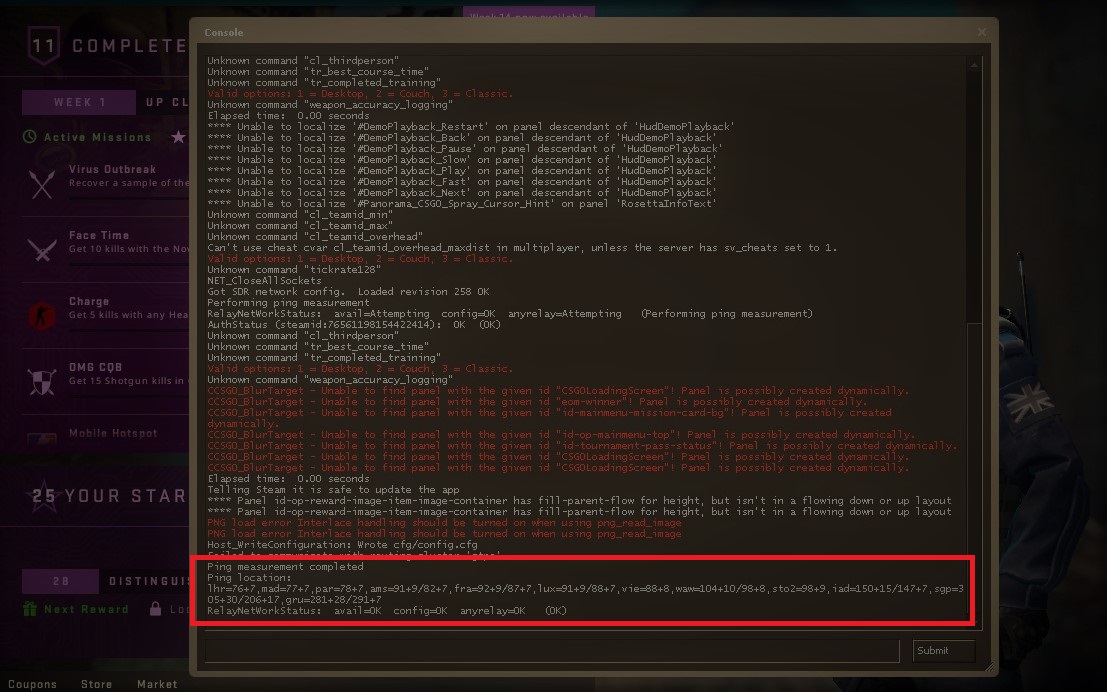Screen dimensions: 1107x692
Task: Click the green gift Next Reward icon
Action: pyautogui.click(x=30, y=609)
